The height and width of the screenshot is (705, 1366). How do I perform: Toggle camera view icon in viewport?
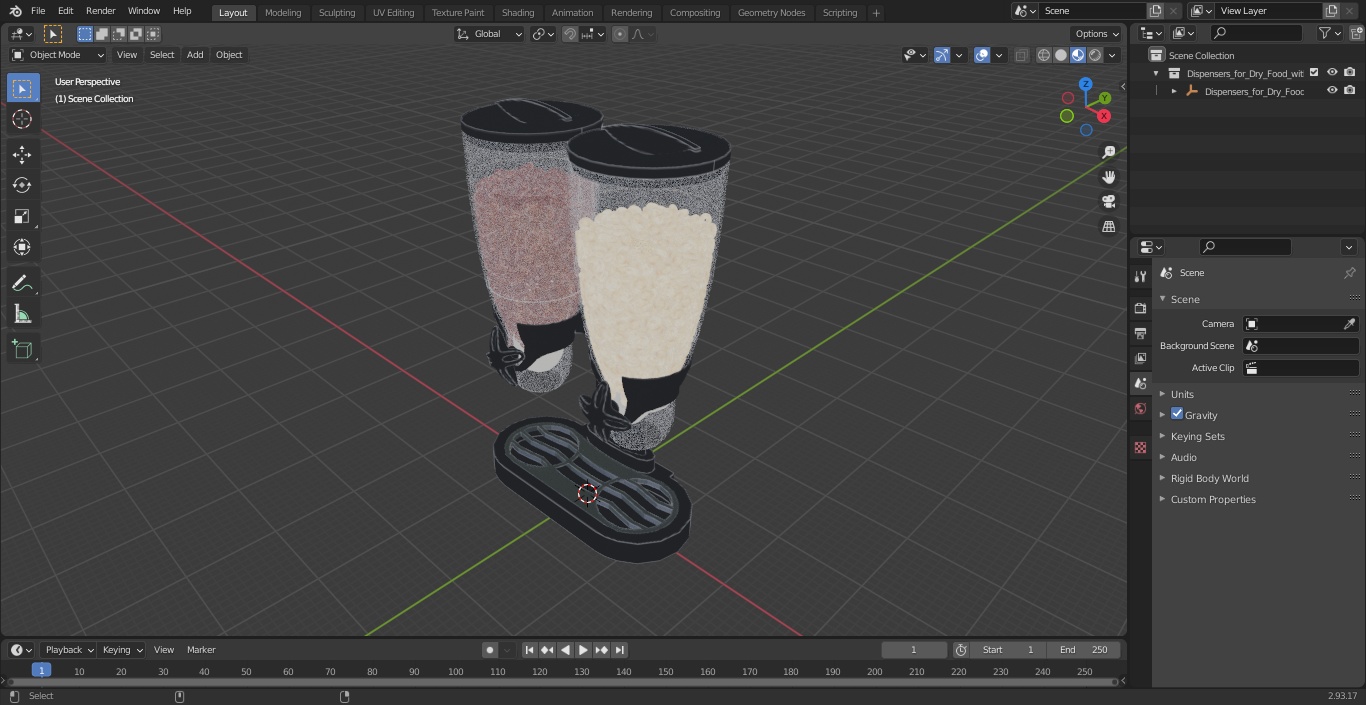pos(1108,202)
